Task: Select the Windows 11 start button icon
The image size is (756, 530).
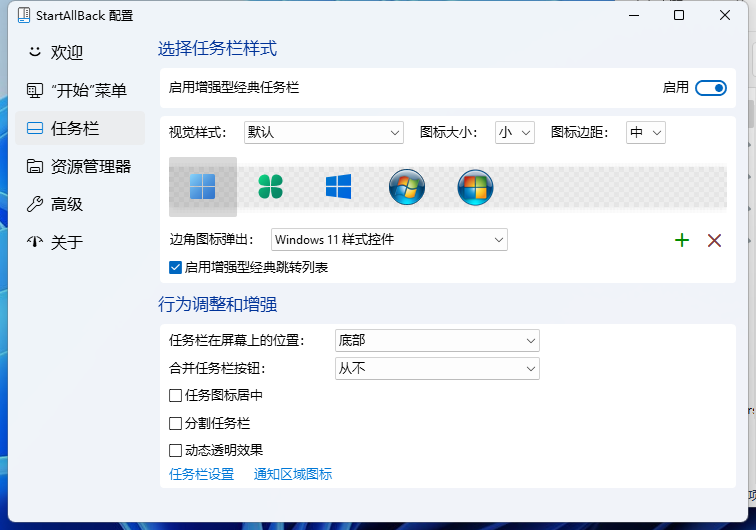Action: point(202,187)
